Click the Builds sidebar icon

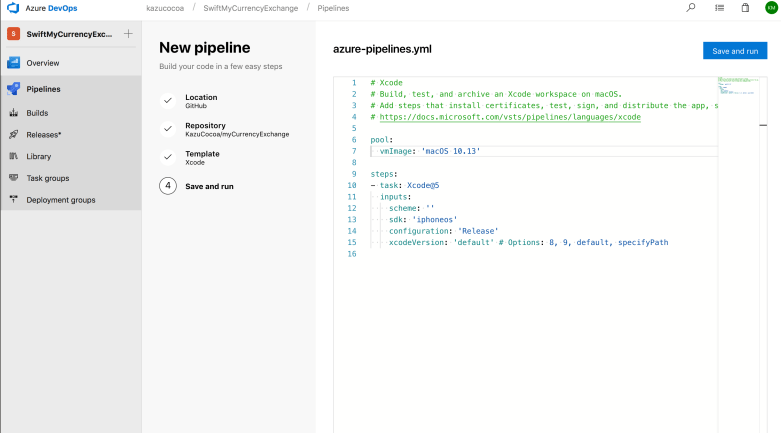[x=13, y=113]
